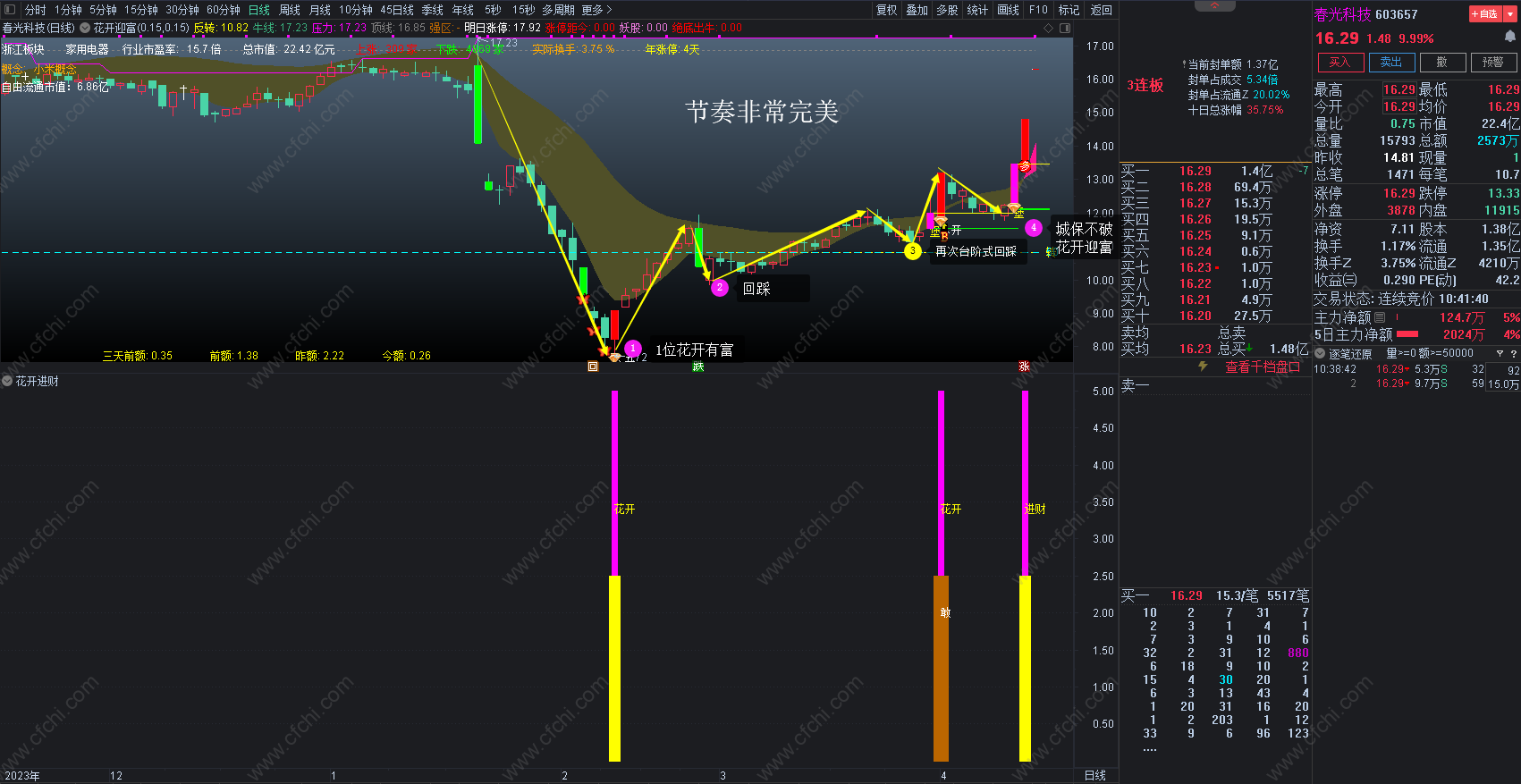Collapse the order panel with the red chevron
The image size is (1521, 784).
[1215, 6]
